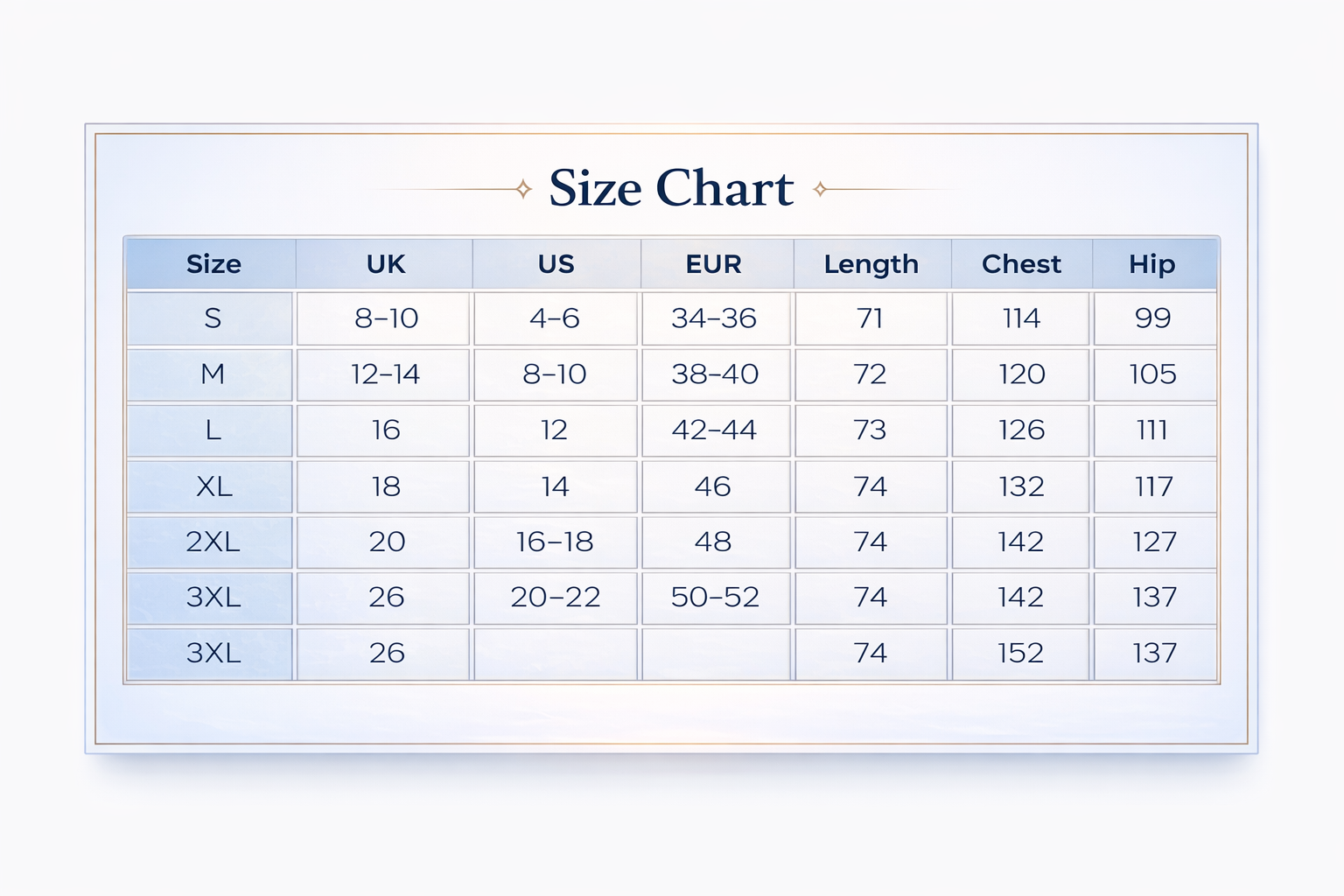
Task: Click the 2XL size row label
Action: click(x=213, y=542)
